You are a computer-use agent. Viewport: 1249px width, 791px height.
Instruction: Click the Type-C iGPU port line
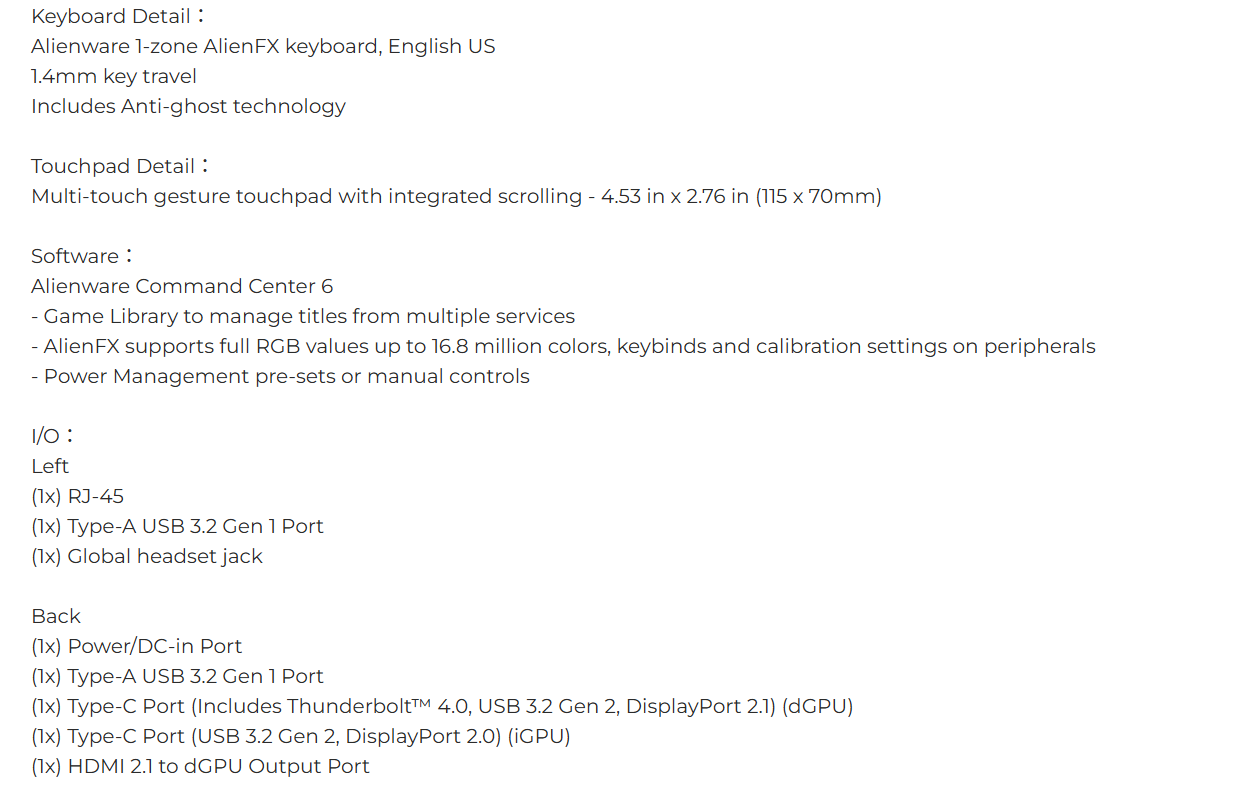click(x=301, y=737)
